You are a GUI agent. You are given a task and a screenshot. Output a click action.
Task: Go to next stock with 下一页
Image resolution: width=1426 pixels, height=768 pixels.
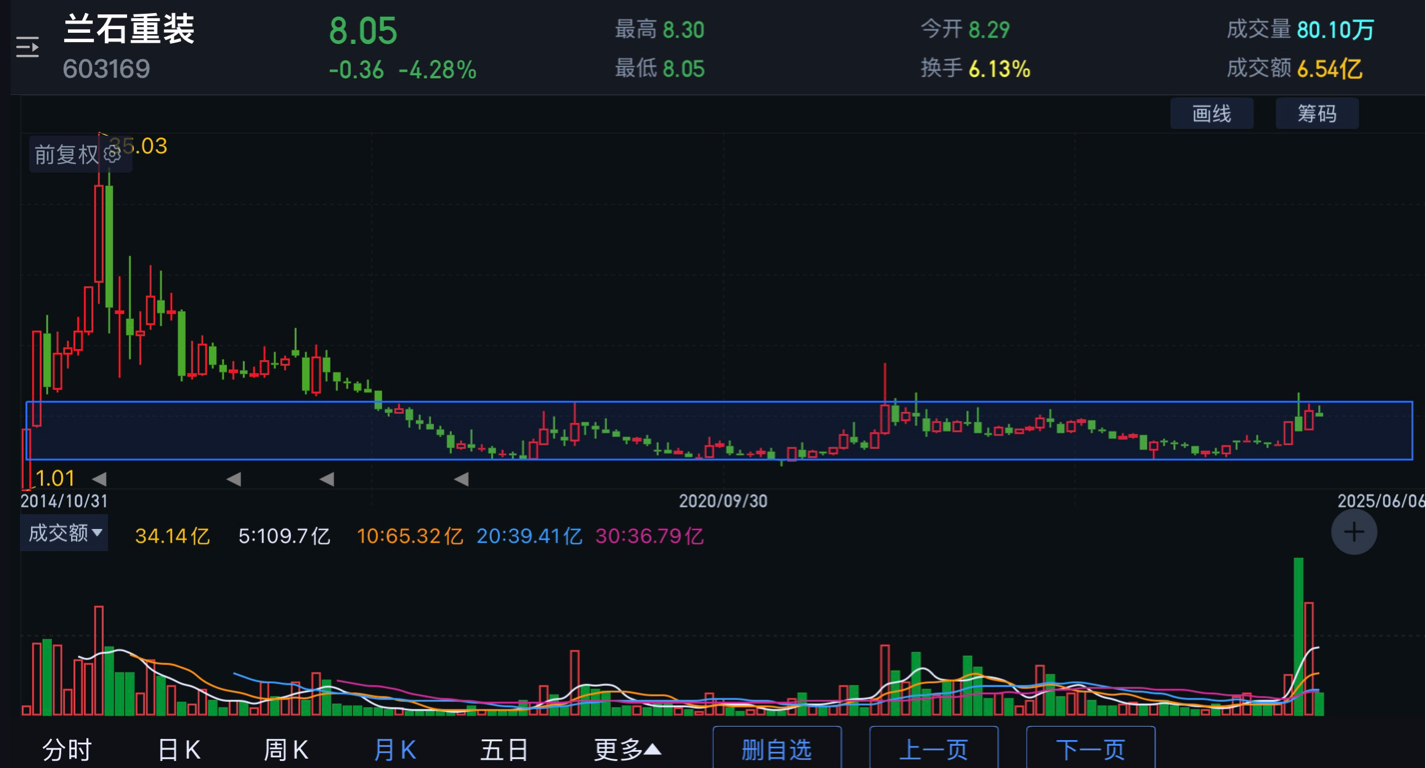1091,748
